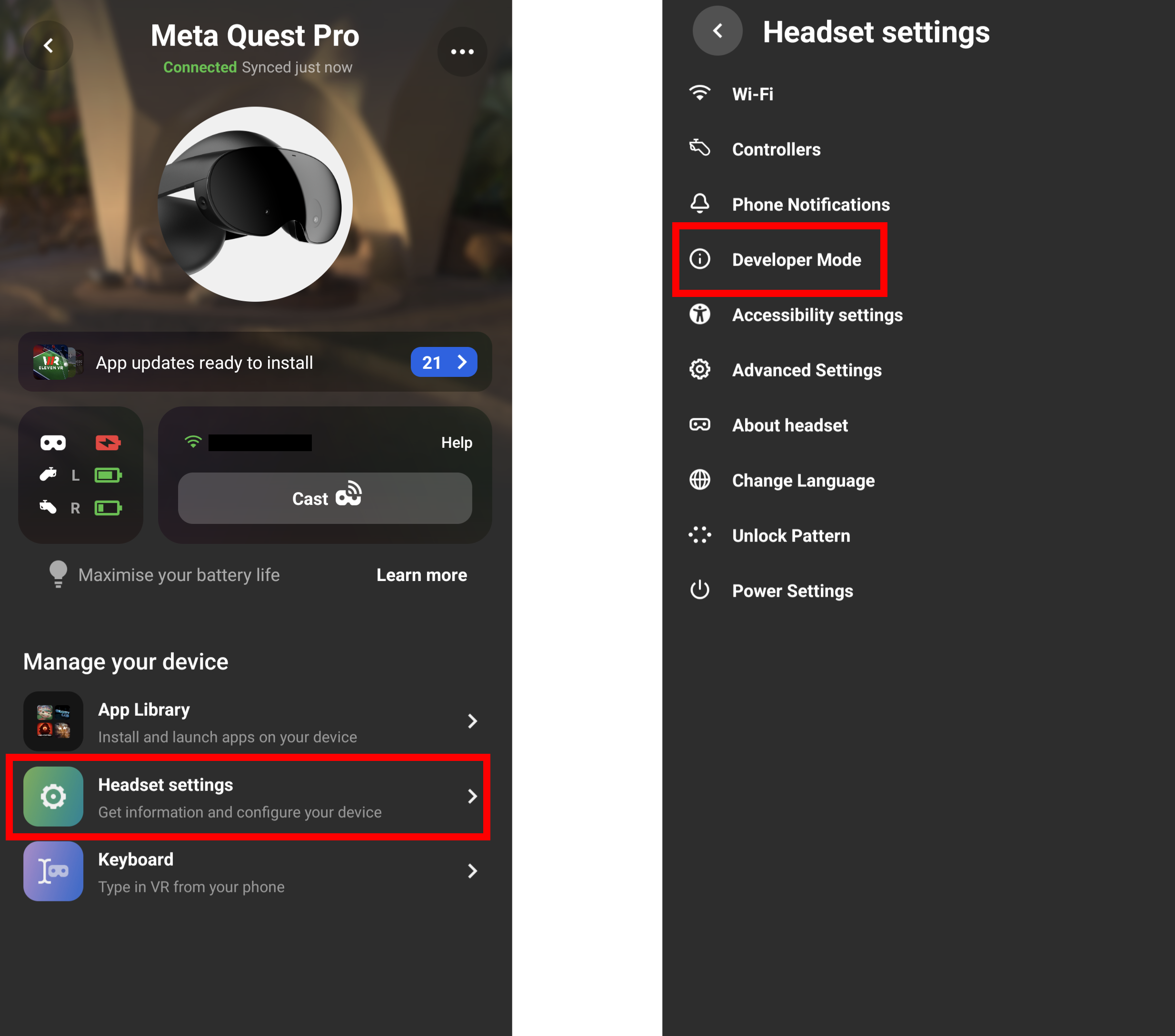Expand the Keyboard option chevron
This screenshot has width=1175, height=1036.
(x=473, y=871)
